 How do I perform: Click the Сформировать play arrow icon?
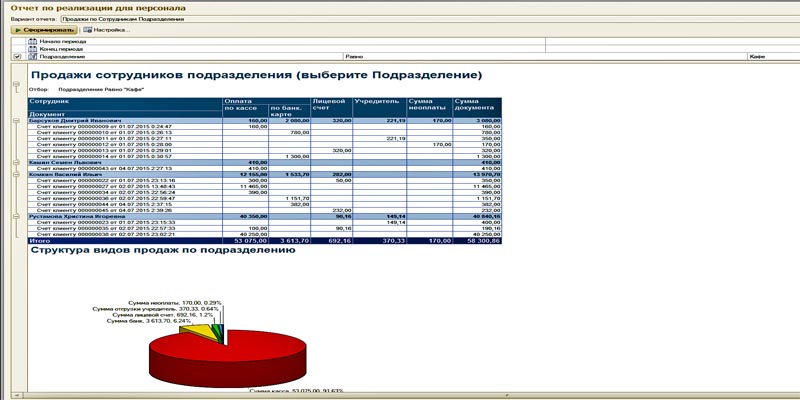pyautogui.click(x=17, y=30)
